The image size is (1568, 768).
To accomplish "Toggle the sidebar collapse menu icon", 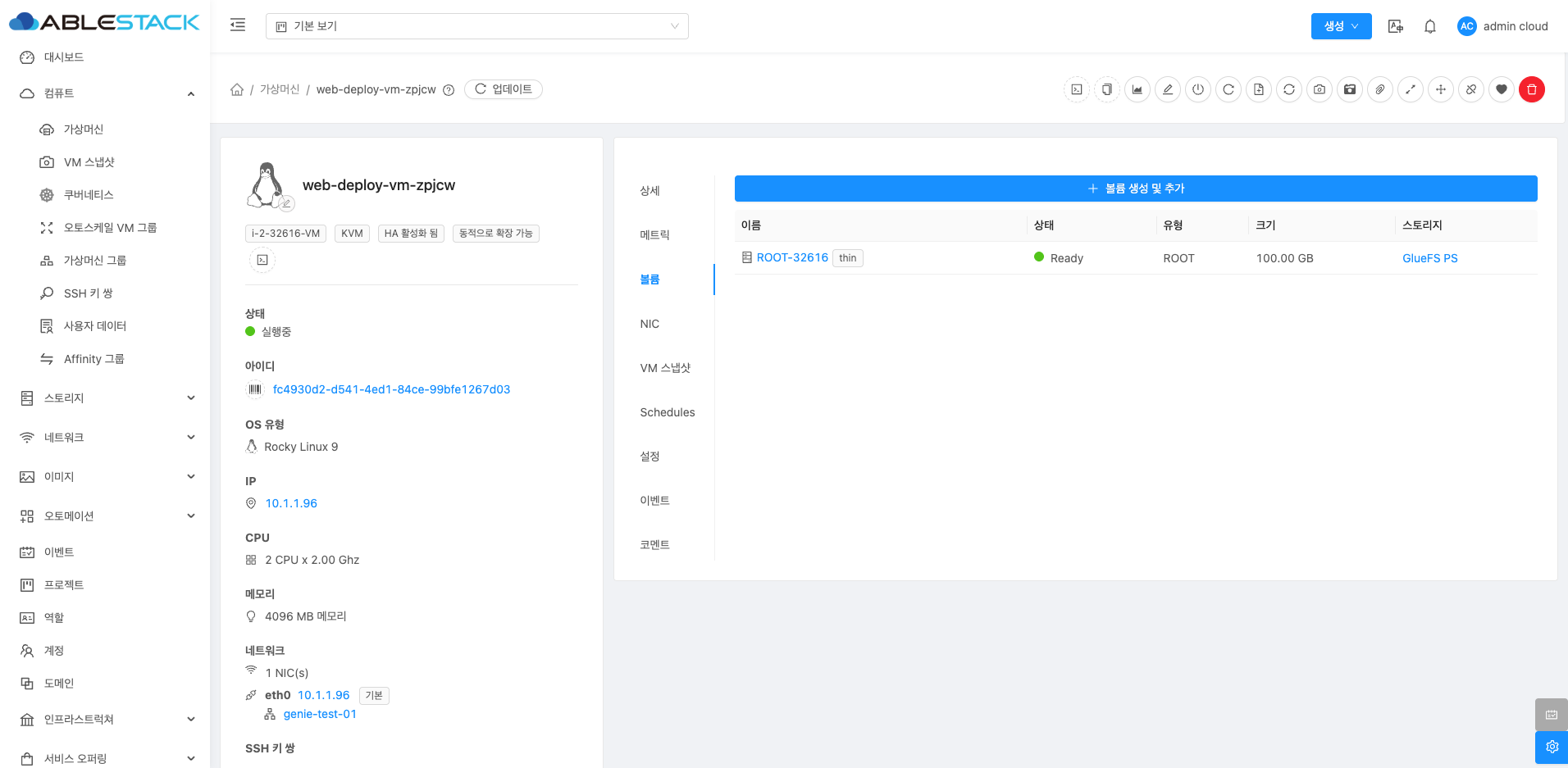I will [x=238, y=25].
